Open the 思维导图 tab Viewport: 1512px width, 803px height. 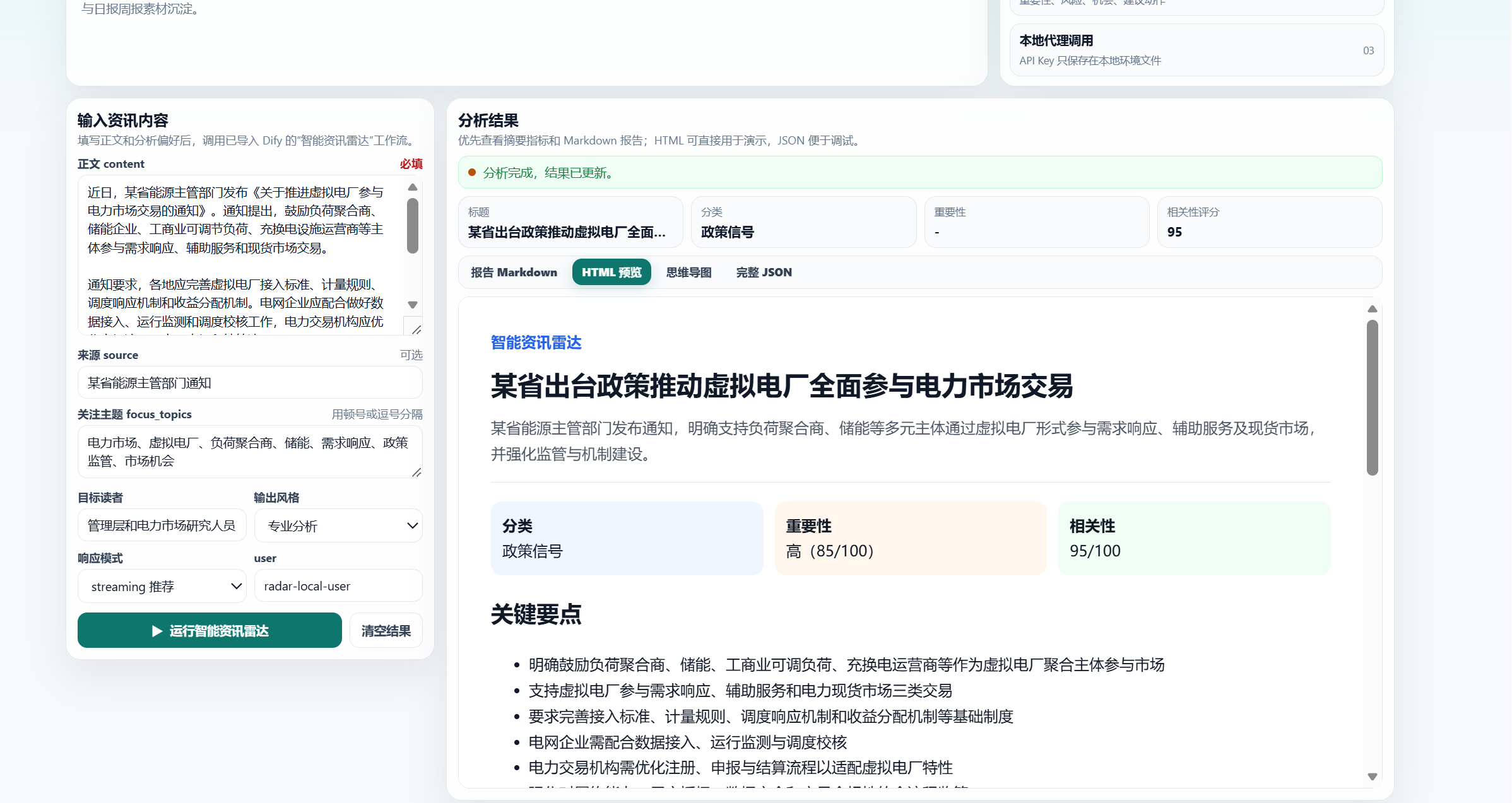pos(688,272)
